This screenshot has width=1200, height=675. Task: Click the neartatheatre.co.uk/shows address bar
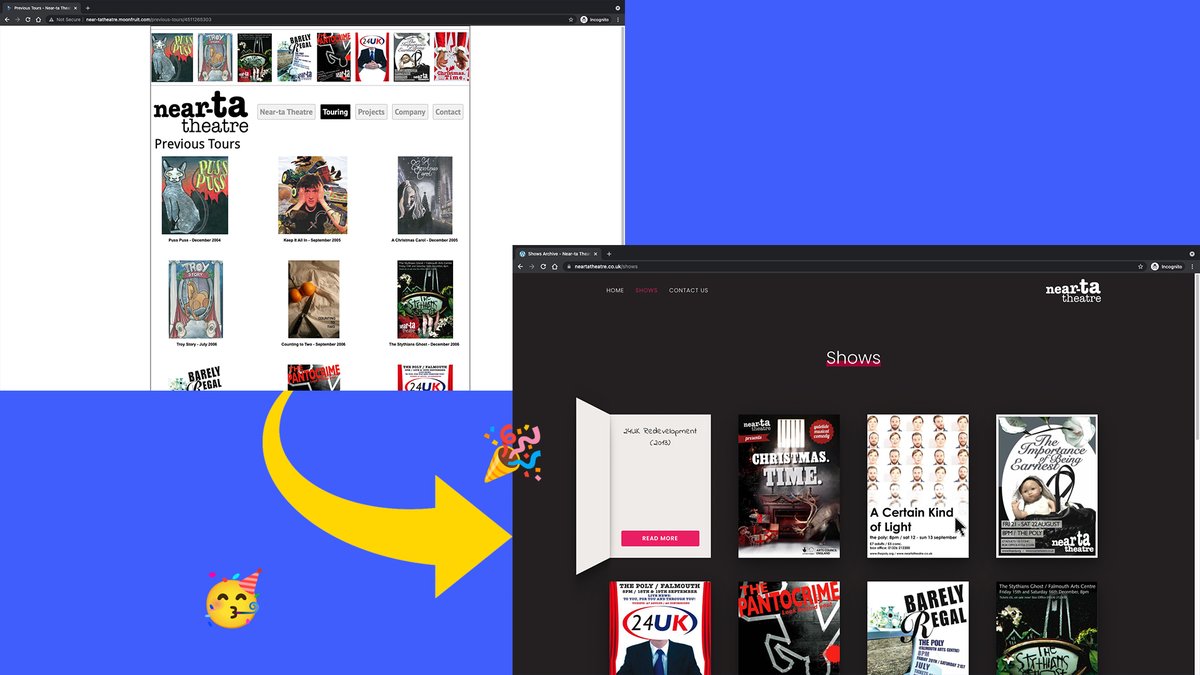(853, 266)
